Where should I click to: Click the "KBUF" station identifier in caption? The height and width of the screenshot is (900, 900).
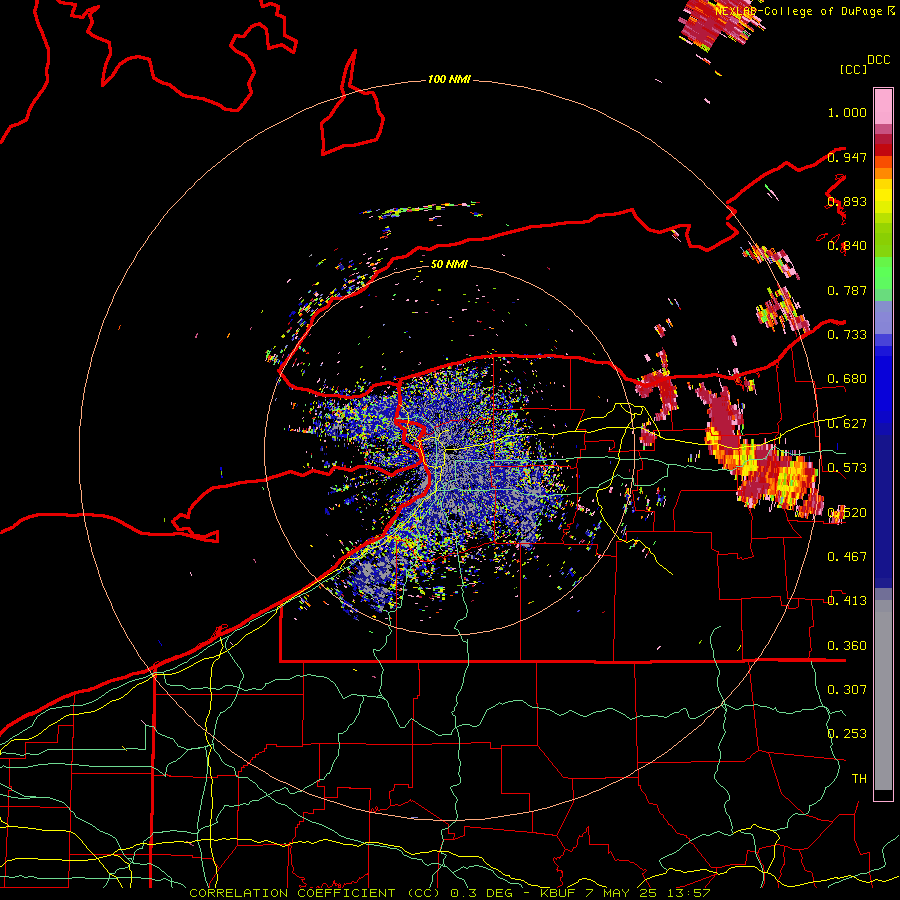(x=560, y=893)
